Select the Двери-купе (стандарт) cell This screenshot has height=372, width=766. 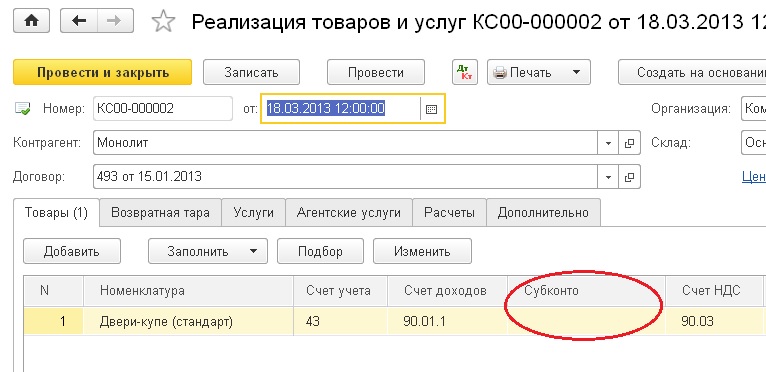(188, 321)
